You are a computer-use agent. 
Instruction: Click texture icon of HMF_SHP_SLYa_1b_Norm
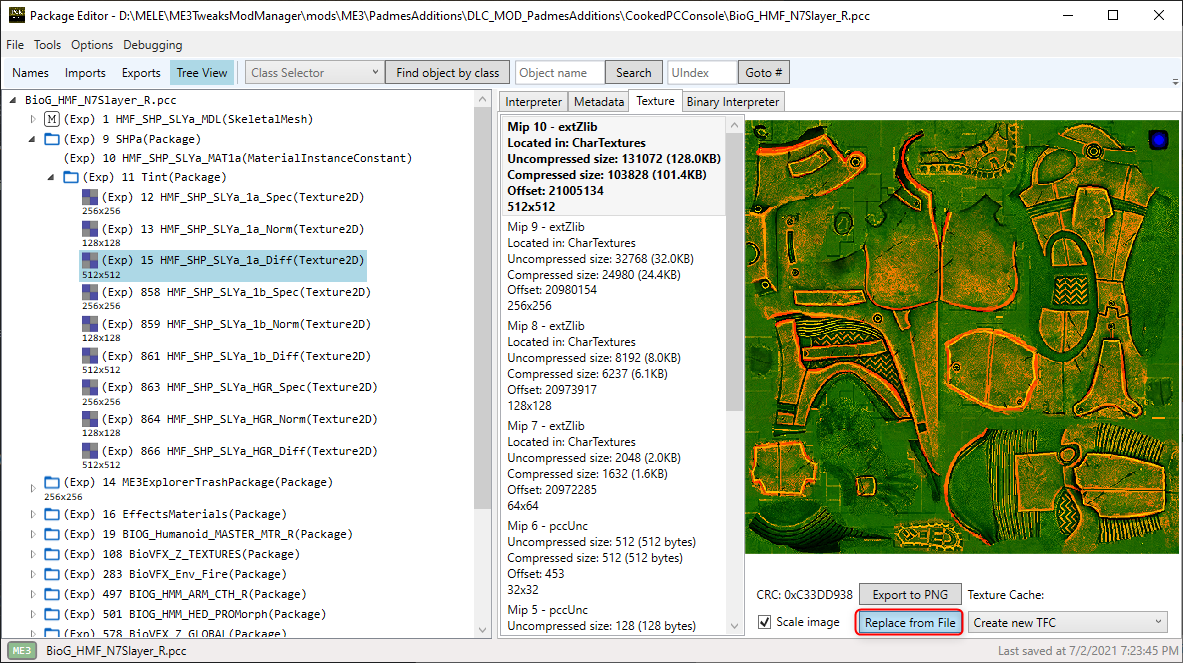tap(90, 324)
